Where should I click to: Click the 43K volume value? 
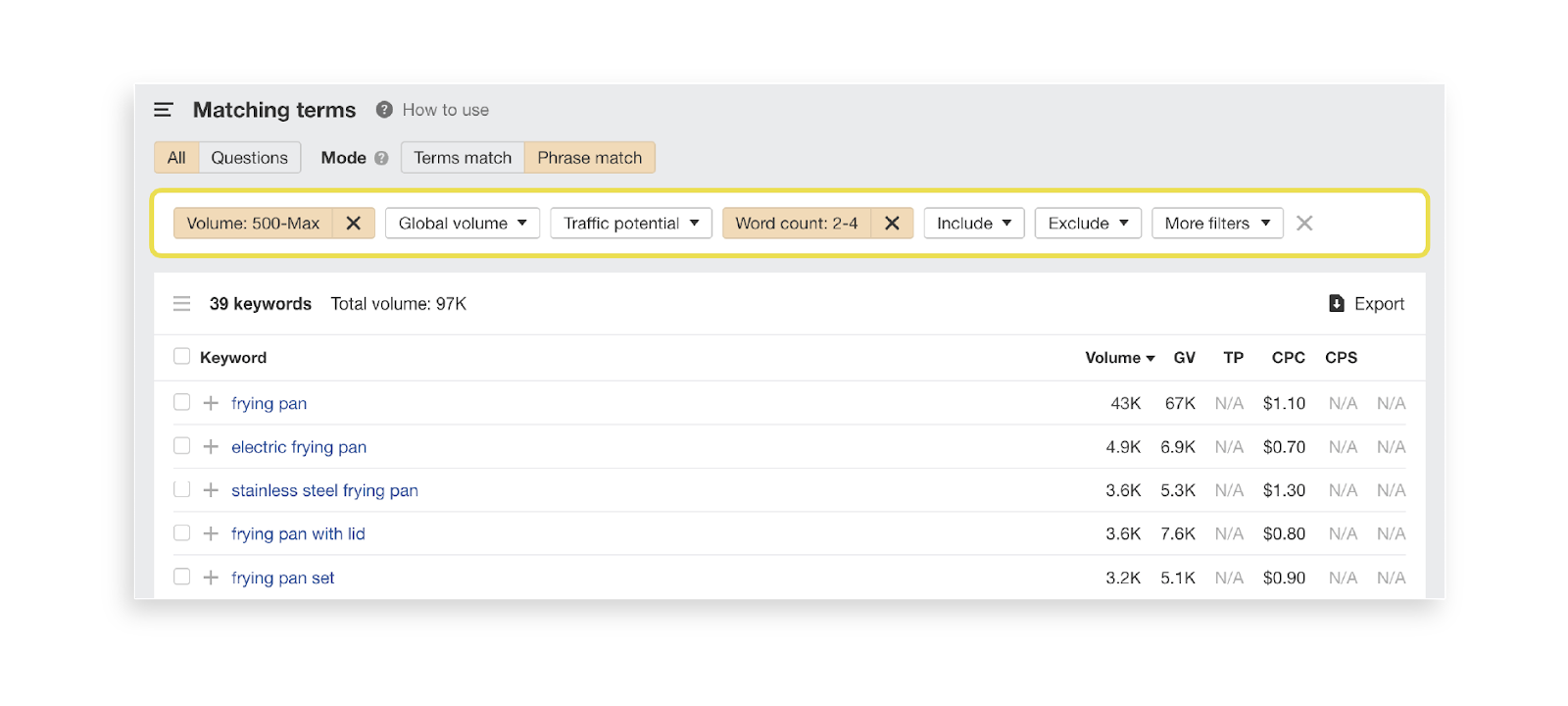tap(1126, 403)
